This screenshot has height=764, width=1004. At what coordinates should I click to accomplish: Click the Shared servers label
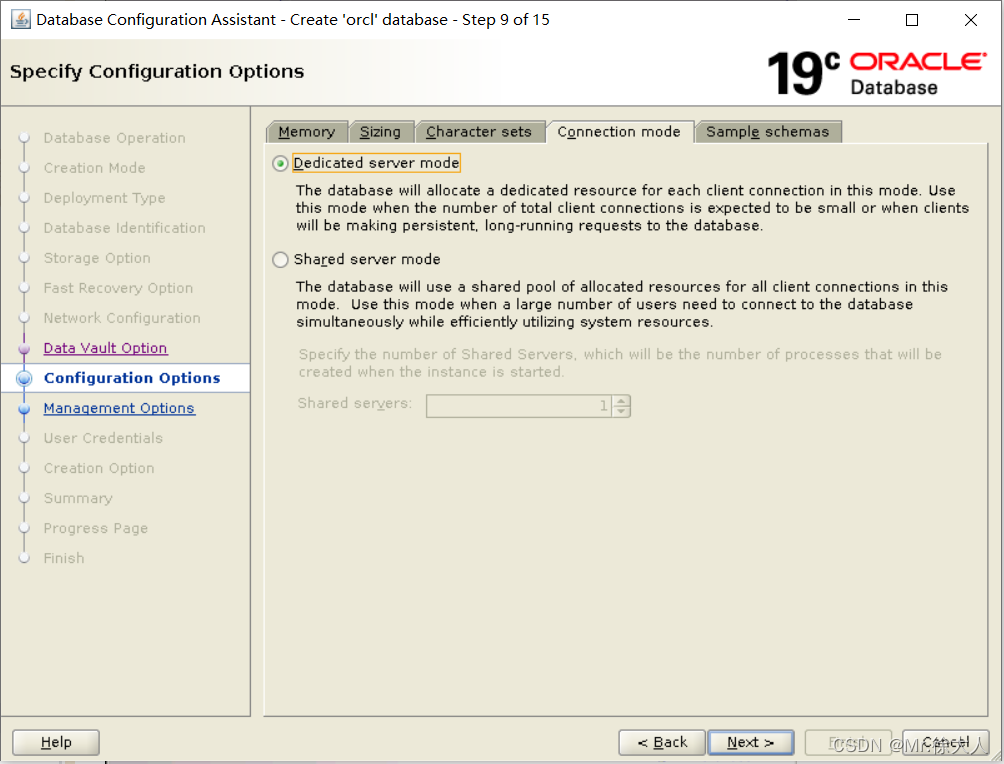[x=355, y=403]
